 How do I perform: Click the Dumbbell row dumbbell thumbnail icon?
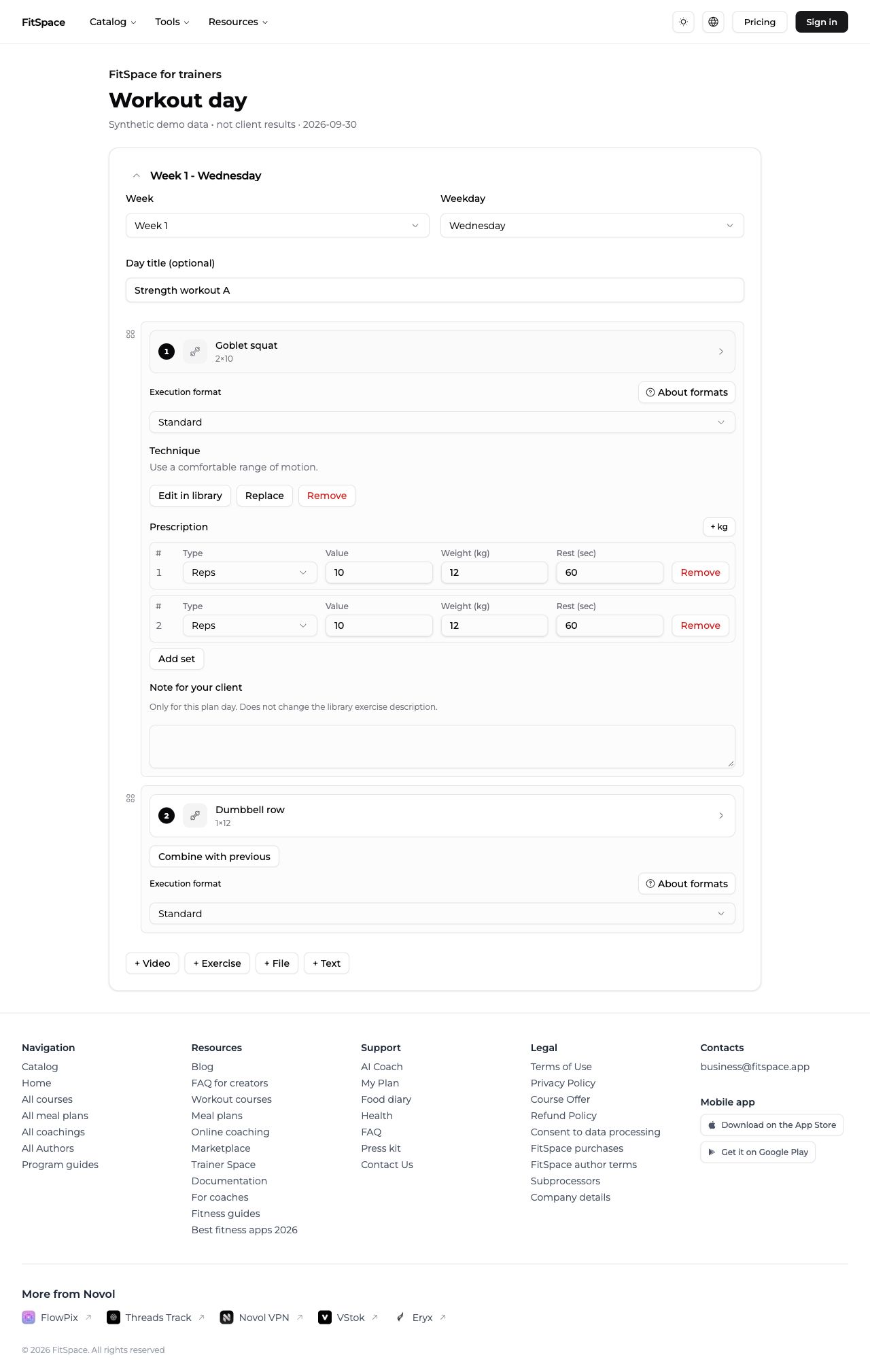pyautogui.click(x=195, y=815)
